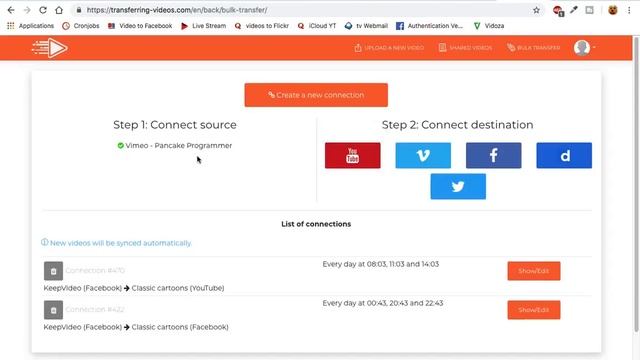This screenshot has width=640, height=360.
Task: Click the site logo in the header
Action: pos(50,48)
